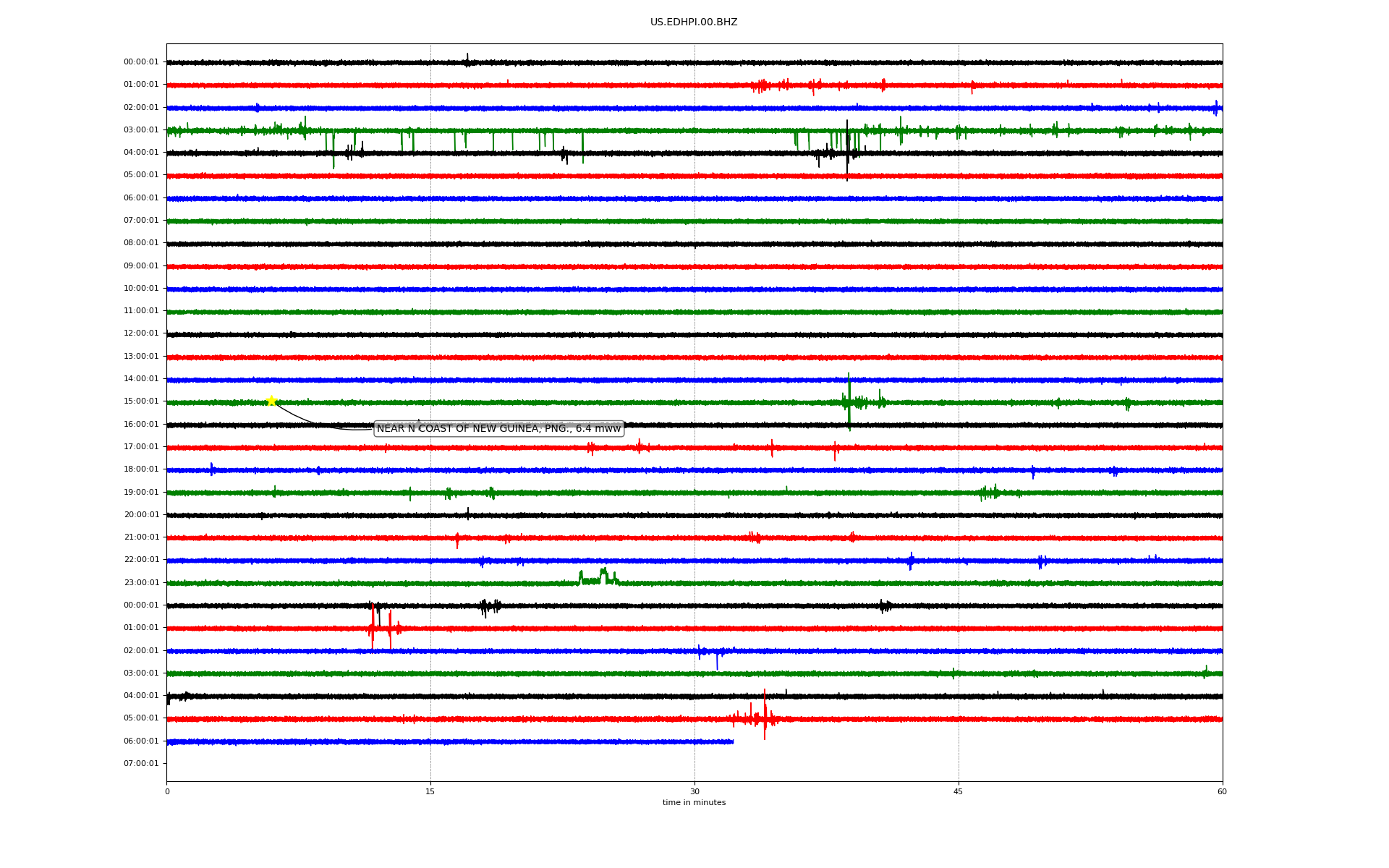Click the 09:00:01 row label
1389x868 pixels.
point(141,265)
